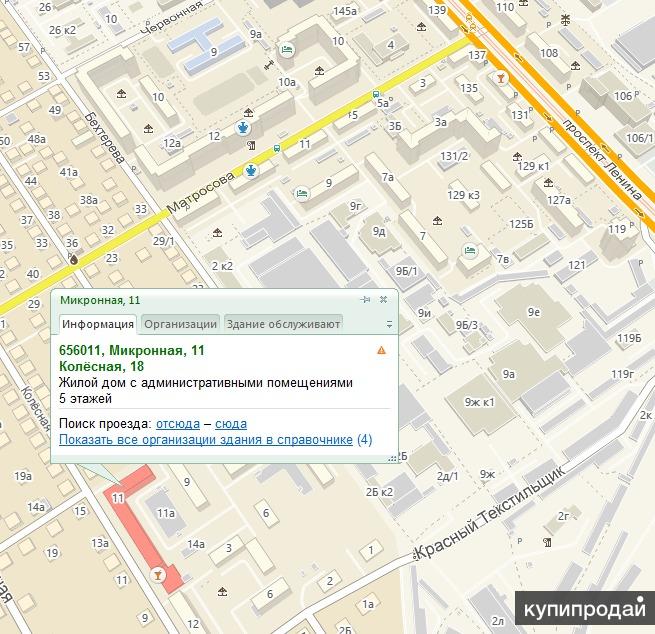This screenshot has width=655, height=634.
Task: Click the bar icon near building 137
Action: 500,77
